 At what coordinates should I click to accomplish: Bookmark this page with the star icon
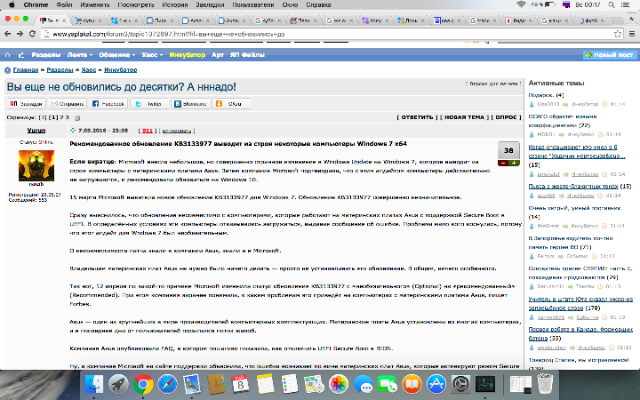(x=618, y=34)
